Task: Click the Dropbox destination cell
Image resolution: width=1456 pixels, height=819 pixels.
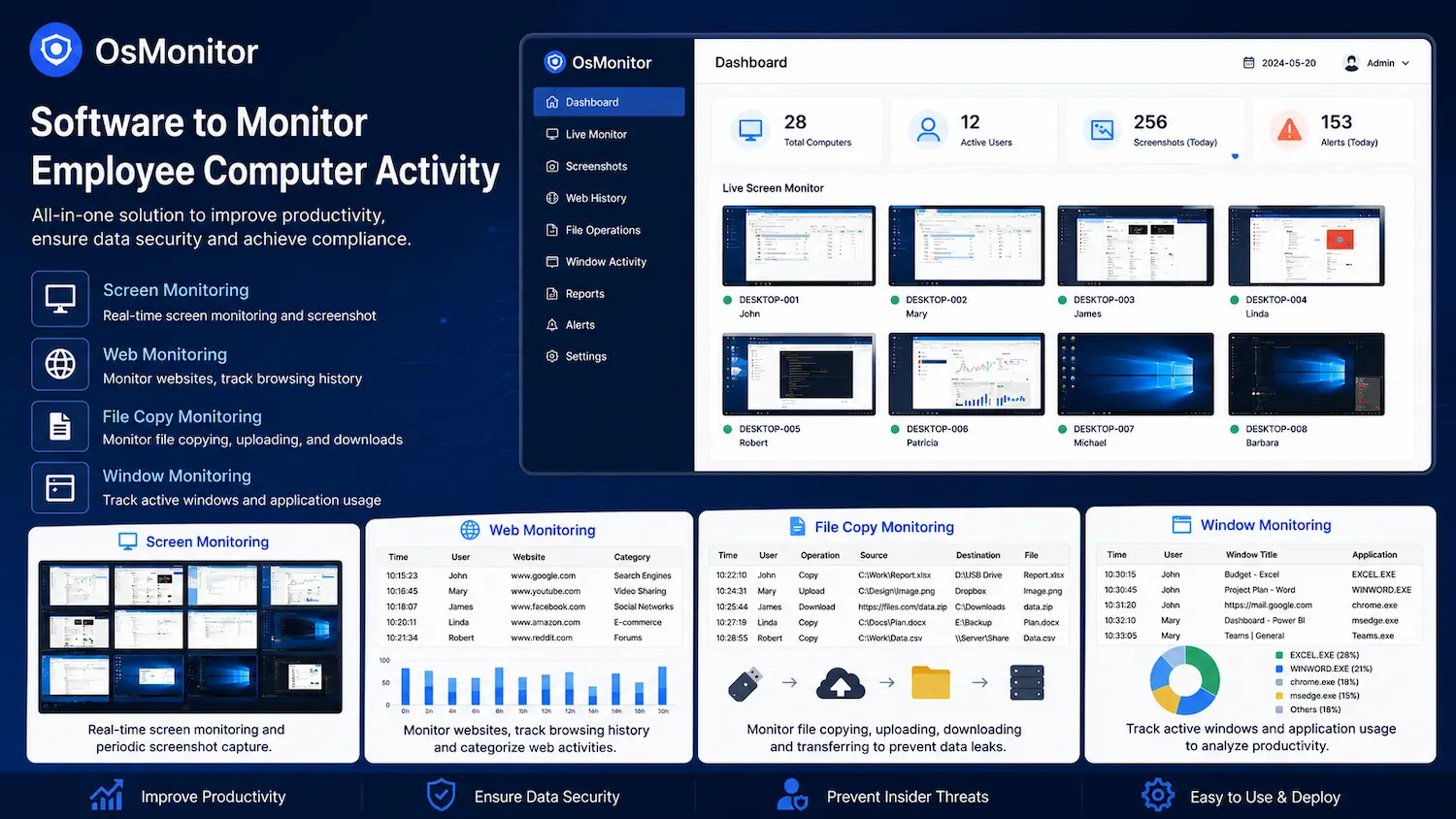Action: pos(971,591)
